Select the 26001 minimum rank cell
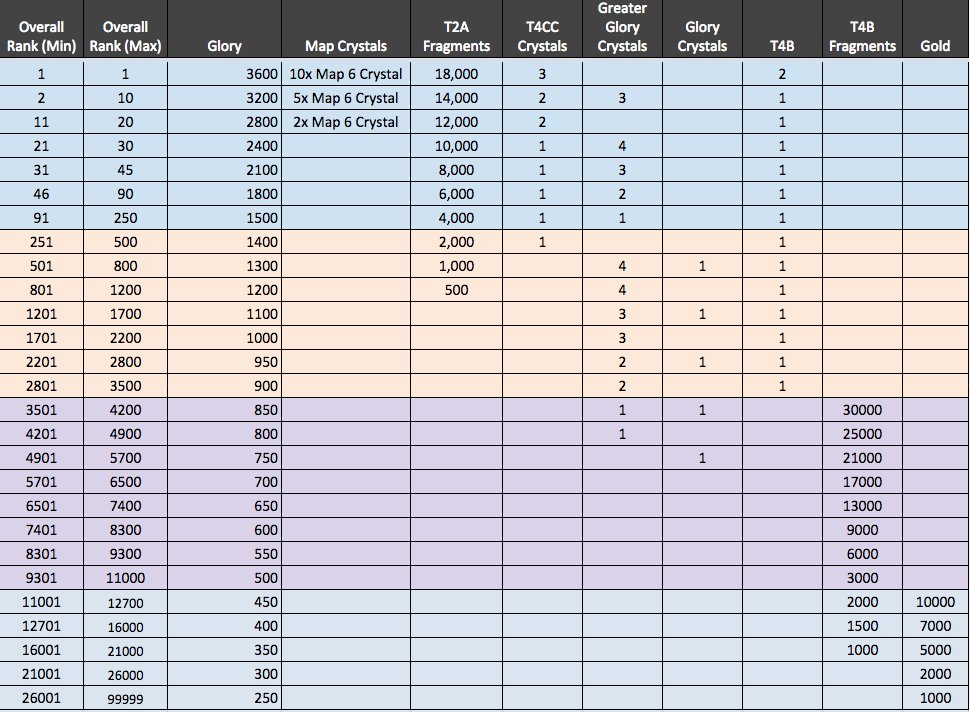Viewport: 970px width, 712px height. click(41, 698)
